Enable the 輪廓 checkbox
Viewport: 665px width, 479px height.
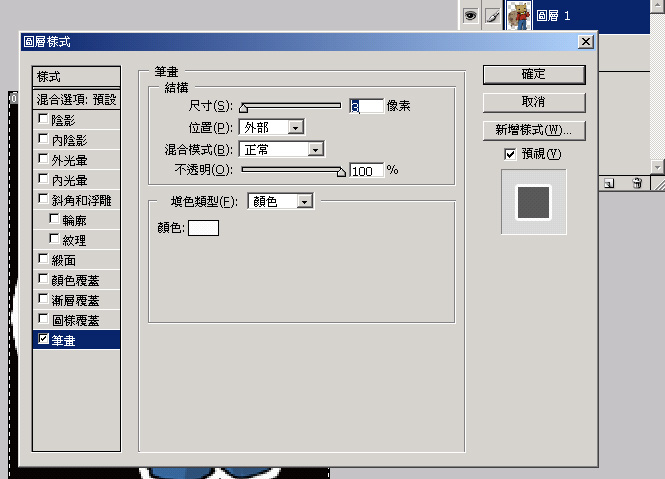pos(54,218)
